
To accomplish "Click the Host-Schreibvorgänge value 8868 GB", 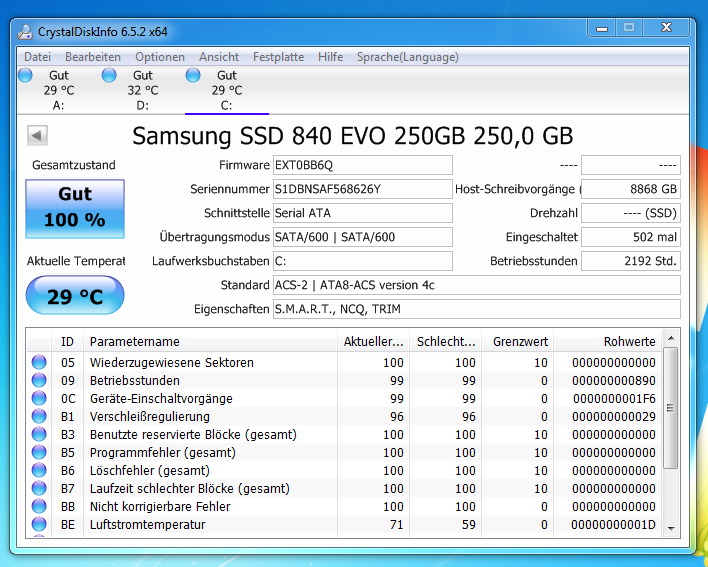I will coord(631,189).
